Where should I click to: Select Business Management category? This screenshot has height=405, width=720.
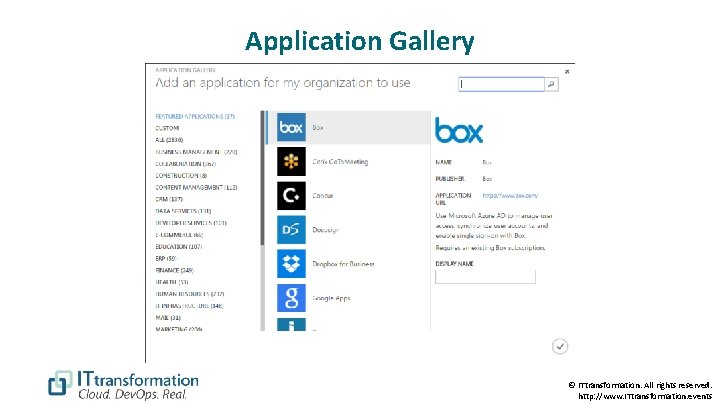[x=196, y=152]
